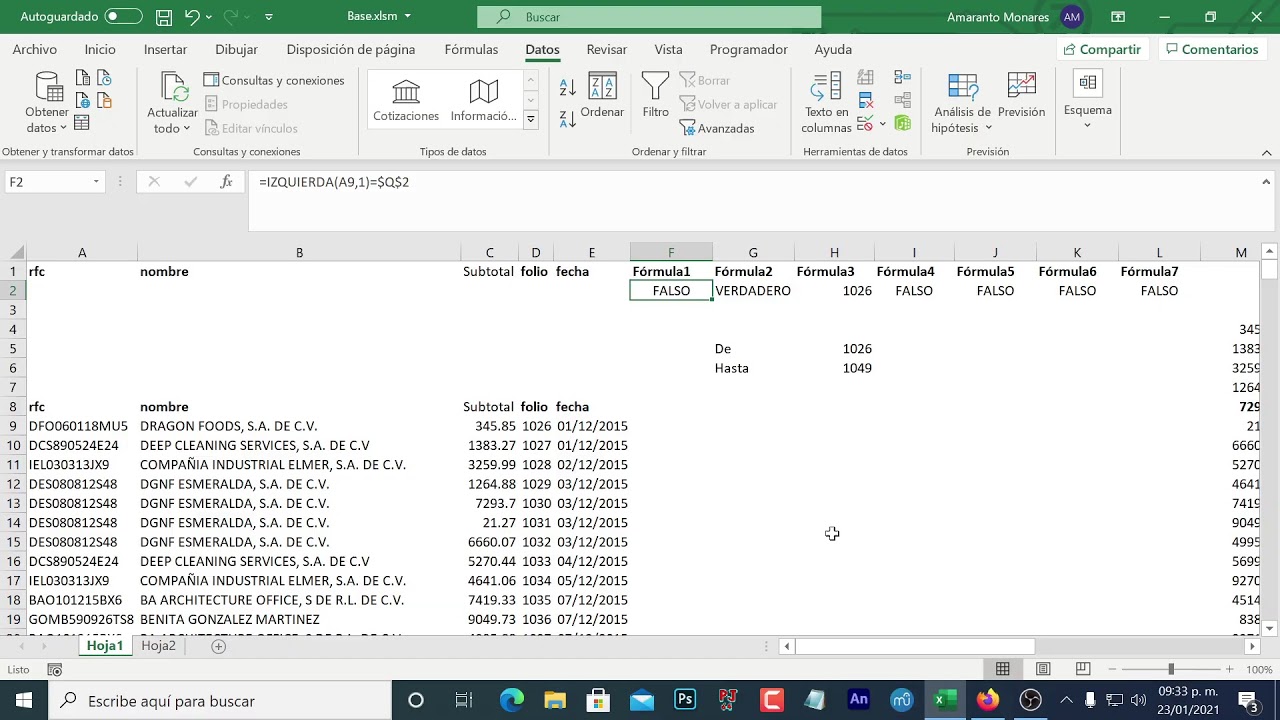Image resolution: width=1280 pixels, height=720 pixels.
Task: Click horizontal scrollbar thumb
Action: click(x=914, y=646)
